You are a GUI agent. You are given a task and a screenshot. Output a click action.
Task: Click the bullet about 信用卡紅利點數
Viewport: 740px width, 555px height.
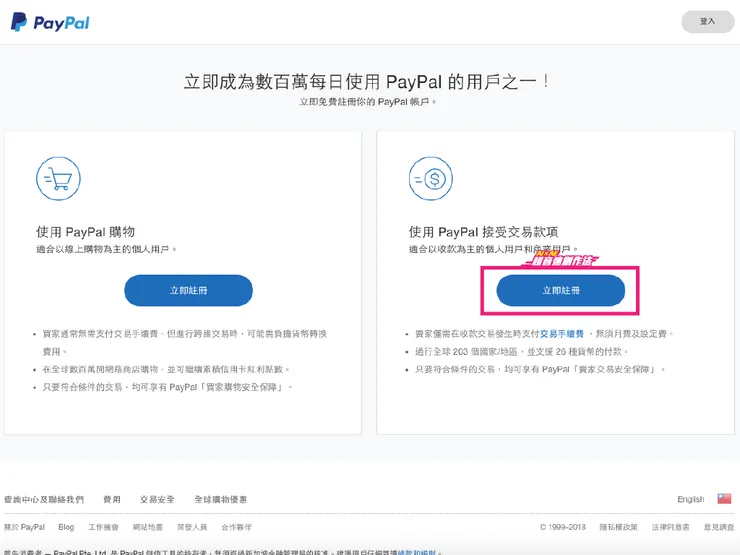(x=166, y=369)
